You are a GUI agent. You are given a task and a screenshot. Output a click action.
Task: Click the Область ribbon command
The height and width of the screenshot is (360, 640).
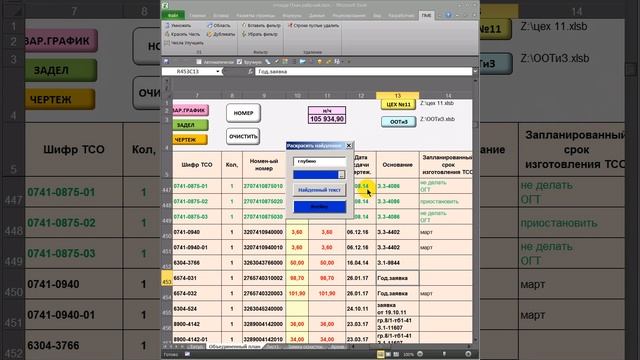tap(219, 25)
